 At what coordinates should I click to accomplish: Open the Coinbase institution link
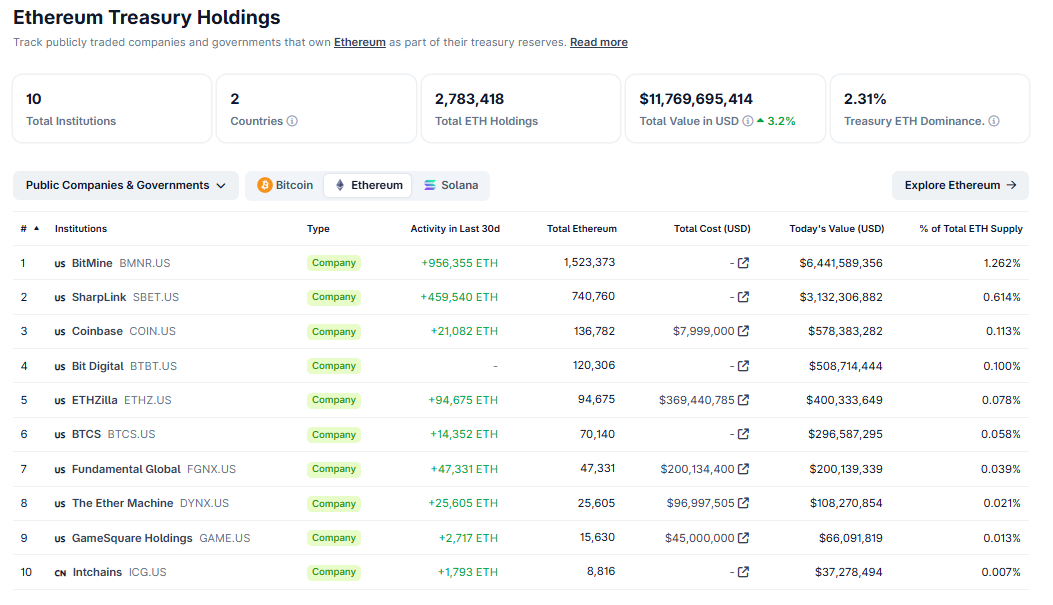(97, 332)
